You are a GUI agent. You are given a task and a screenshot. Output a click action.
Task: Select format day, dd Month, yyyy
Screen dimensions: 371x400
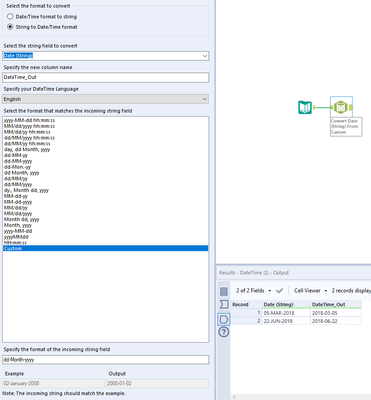coord(105,149)
